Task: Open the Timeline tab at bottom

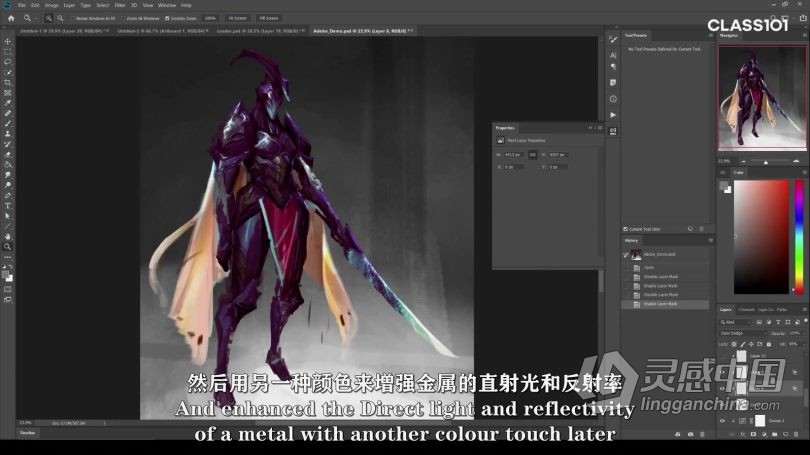Action: 27,433
